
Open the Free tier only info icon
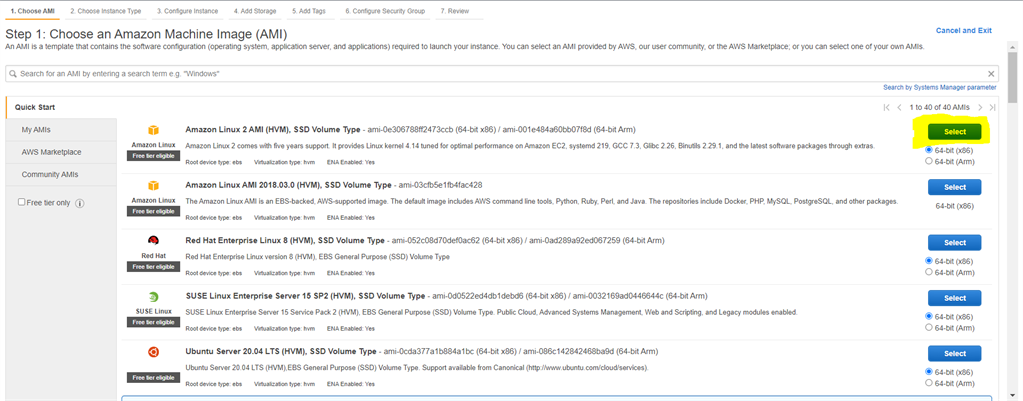(x=80, y=203)
